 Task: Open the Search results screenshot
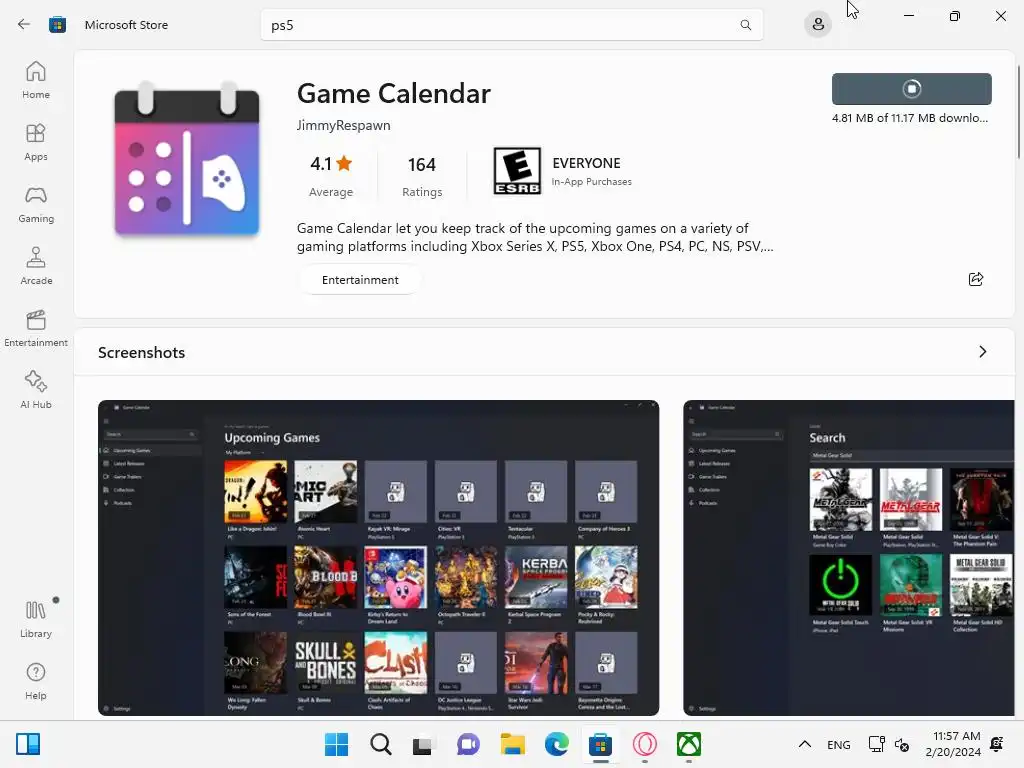coord(849,558)
